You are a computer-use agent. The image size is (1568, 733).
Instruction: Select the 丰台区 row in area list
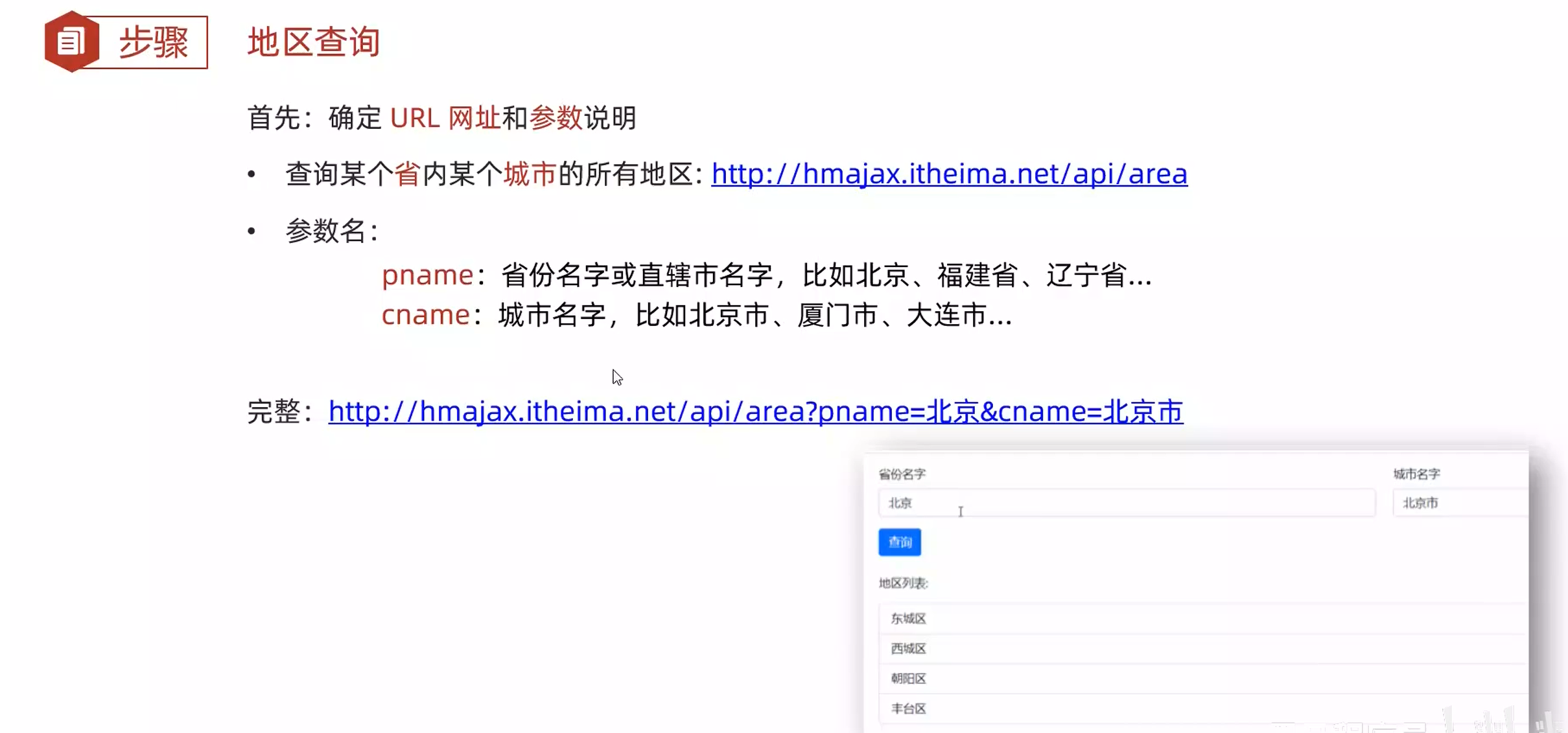tap(1203, 708)
